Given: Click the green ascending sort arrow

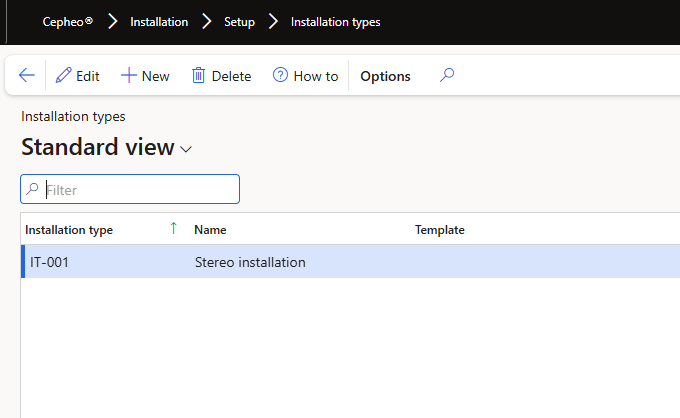Looking at the screenshot, I should click(173, 229).
